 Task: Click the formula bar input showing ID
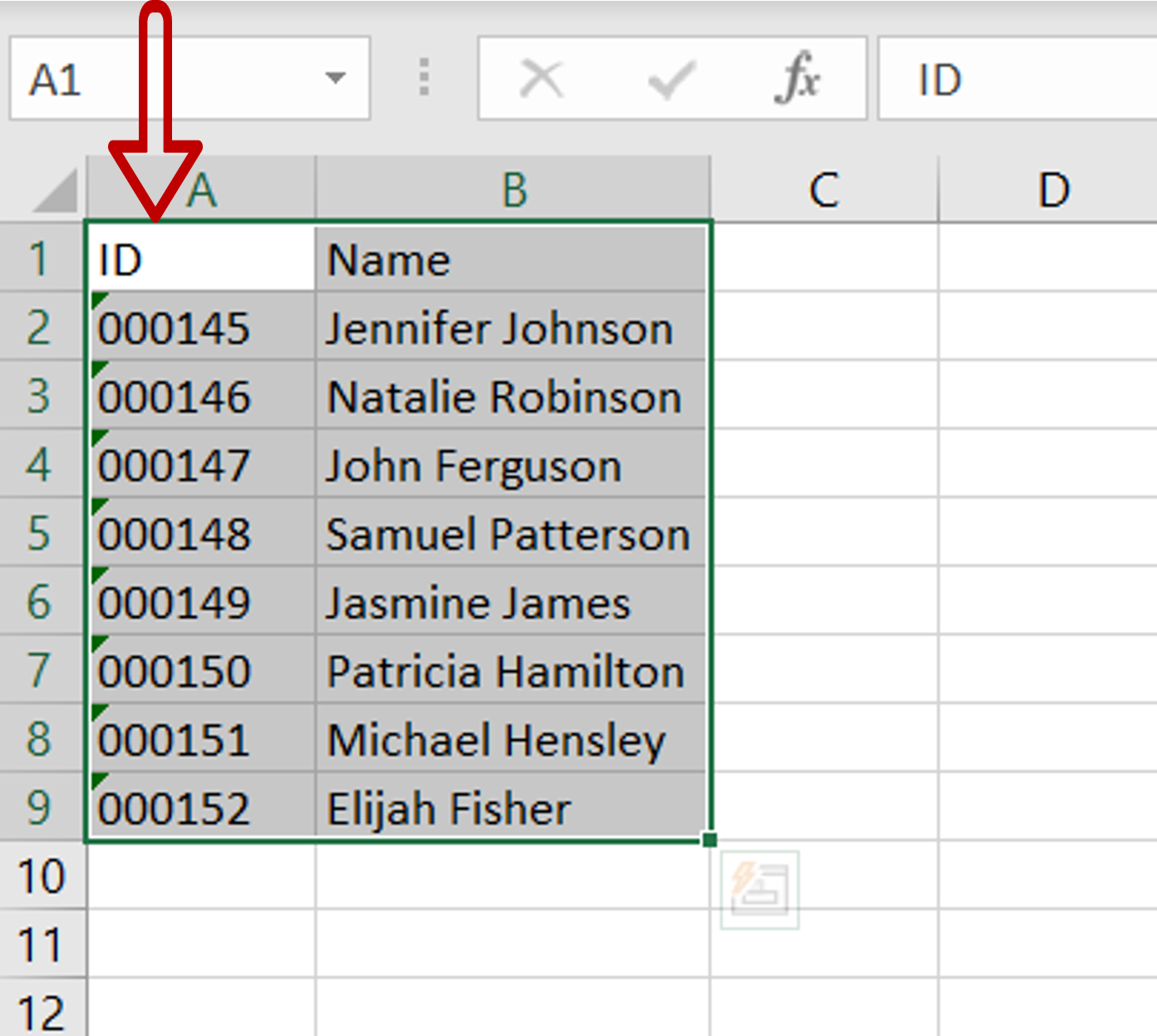click(x=1014, y=80)
